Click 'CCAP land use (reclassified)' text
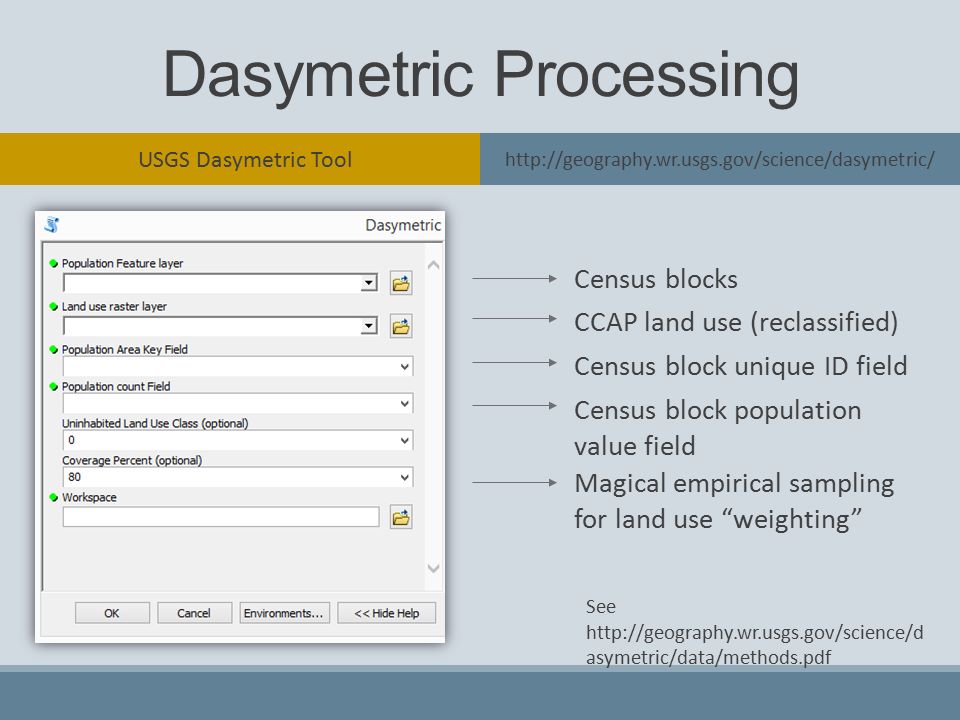 tap(736, 322)
